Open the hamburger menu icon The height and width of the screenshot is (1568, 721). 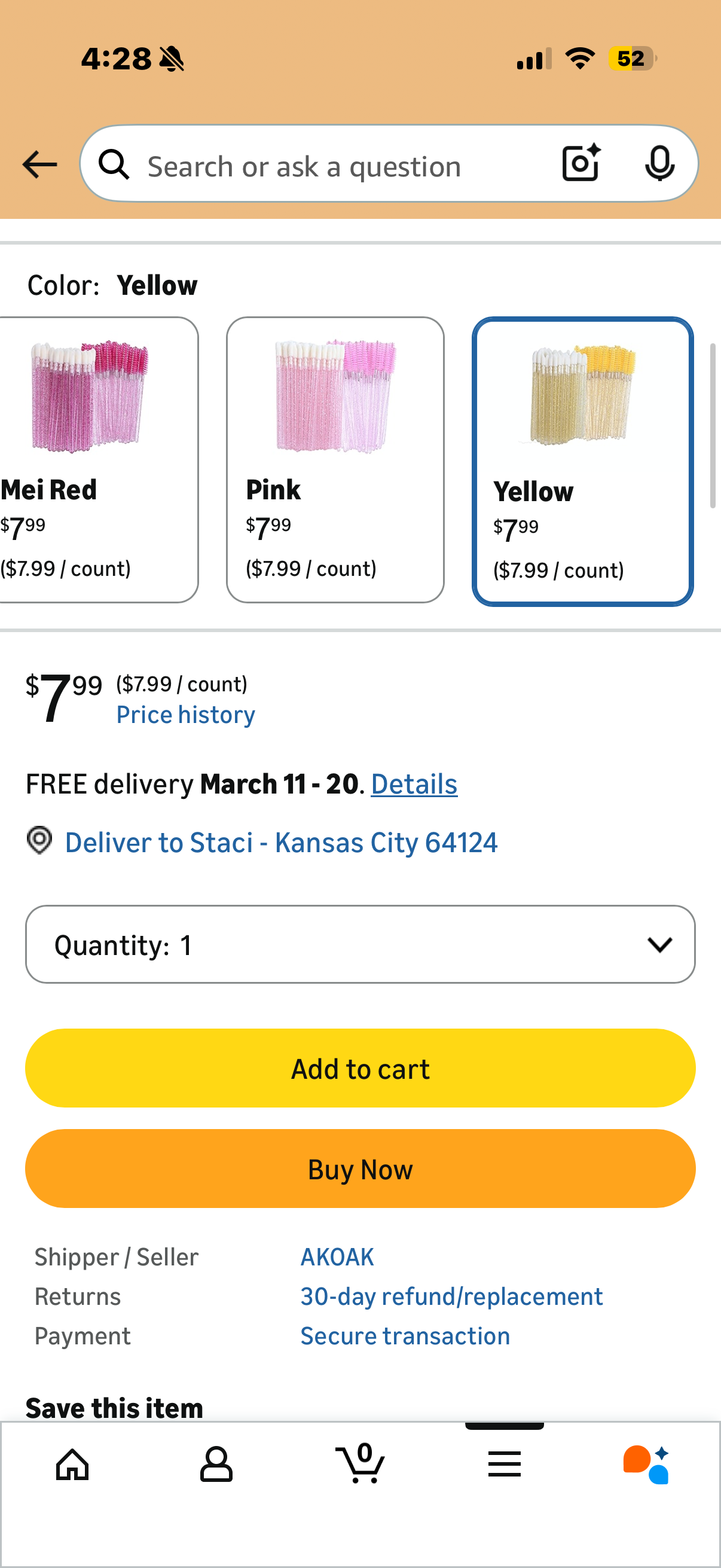[504, 1464]
